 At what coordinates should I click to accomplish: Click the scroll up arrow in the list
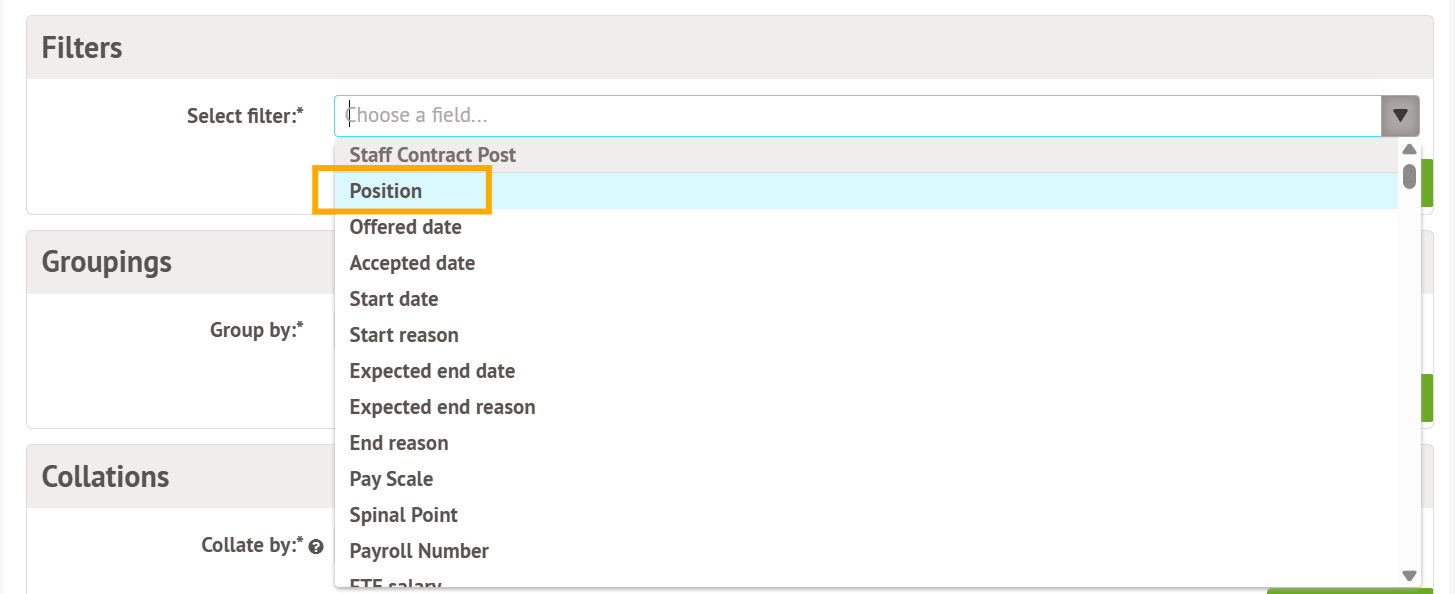1409,149
